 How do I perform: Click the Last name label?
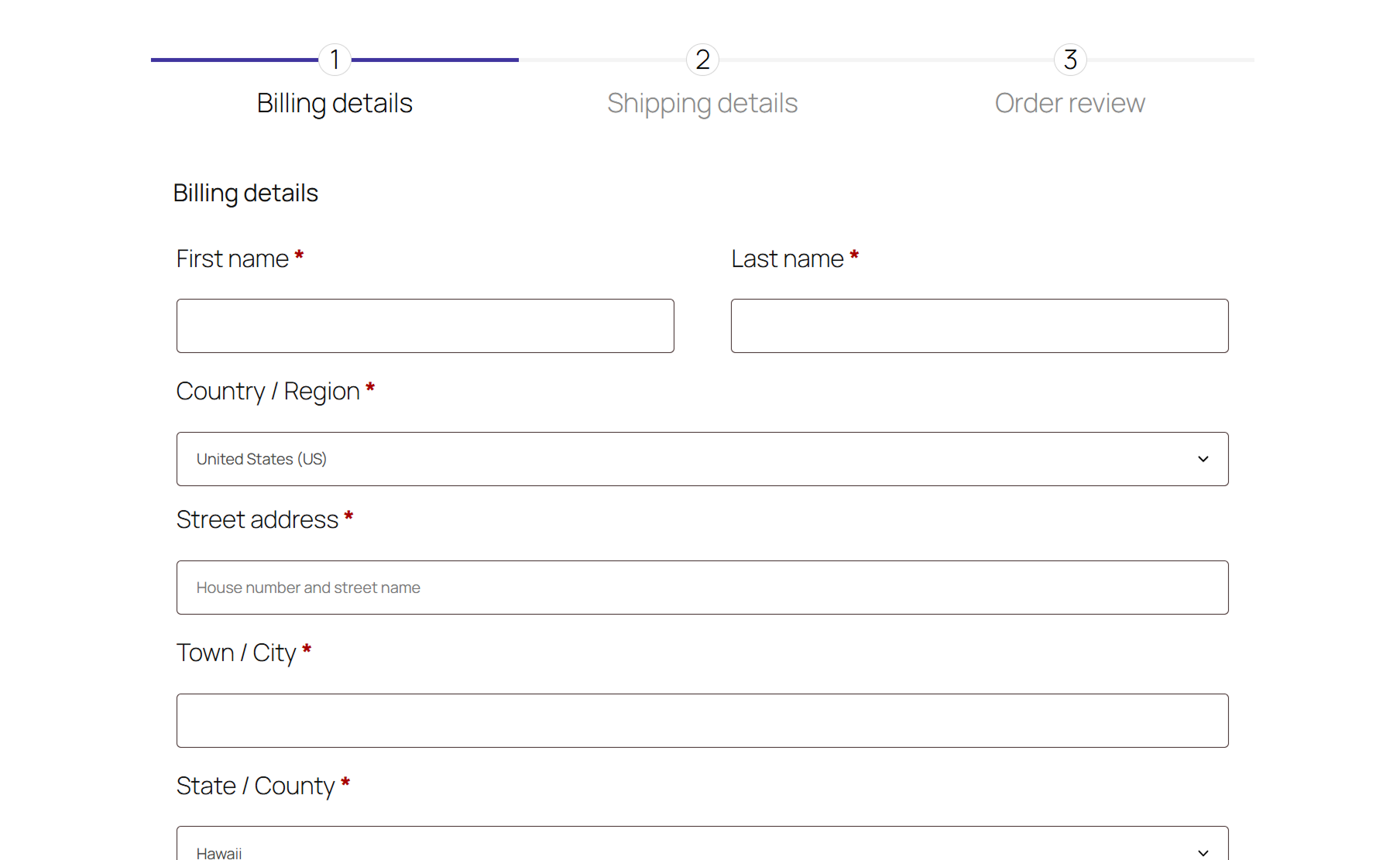click(787, 259)
